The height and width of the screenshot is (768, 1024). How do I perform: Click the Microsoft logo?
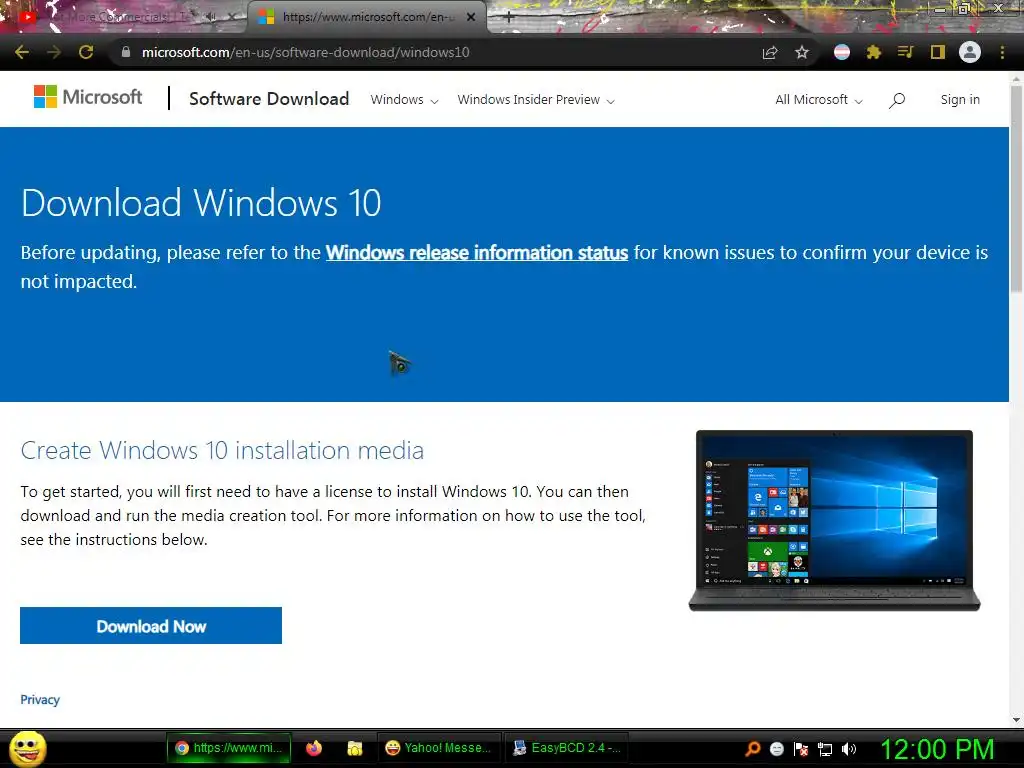coord(88,97)
